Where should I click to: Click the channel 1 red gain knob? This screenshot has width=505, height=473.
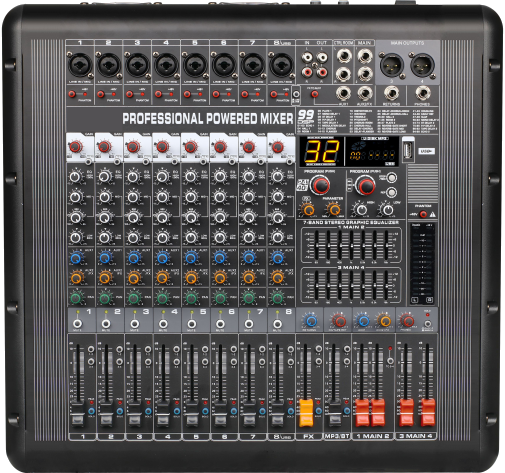click(75, 147)
